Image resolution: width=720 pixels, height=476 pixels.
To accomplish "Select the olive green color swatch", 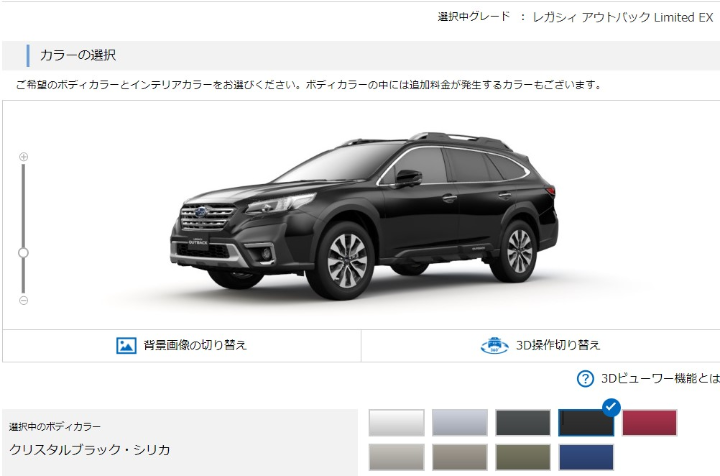I will [523, 457].
